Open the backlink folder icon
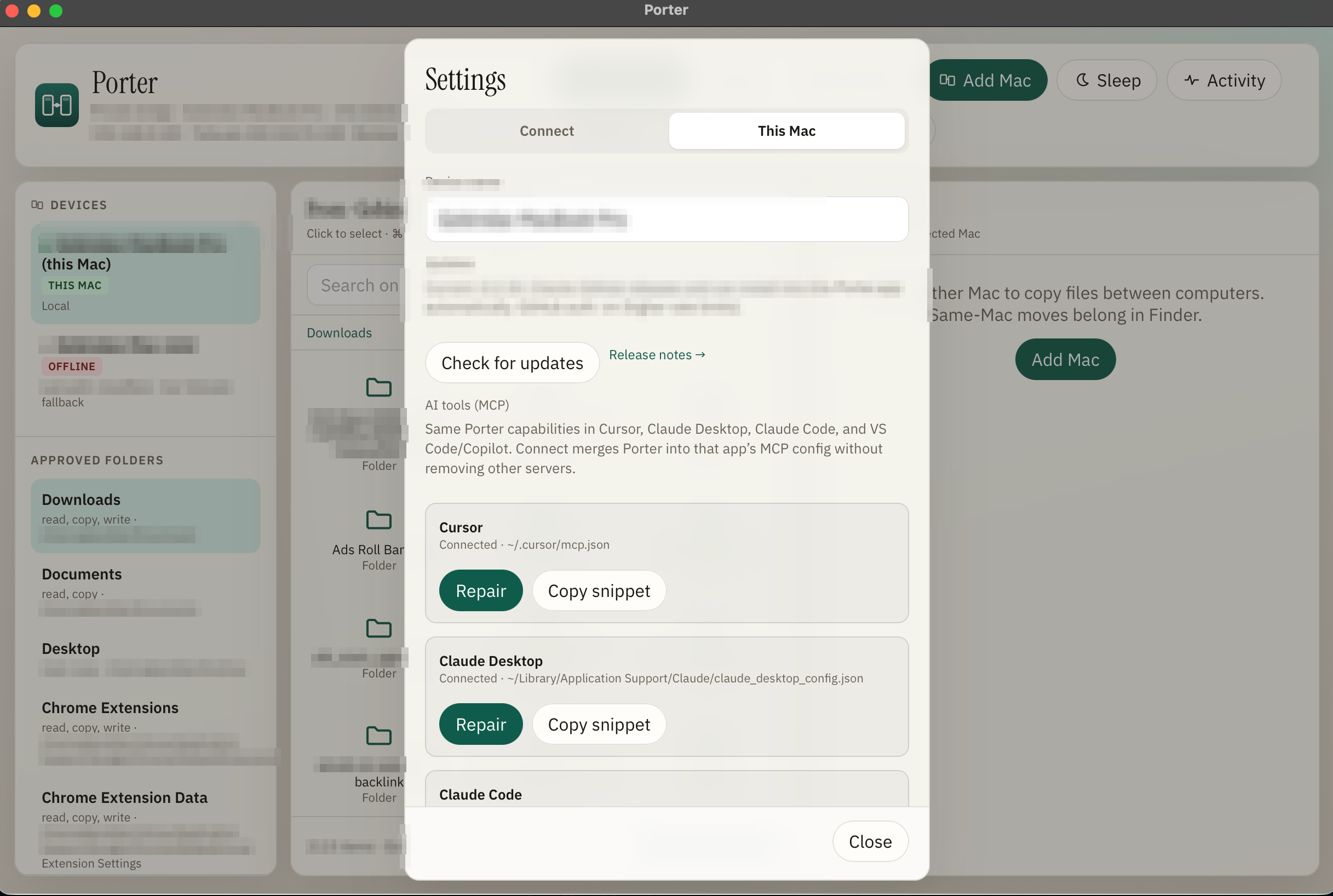Screen dimensions: 1333x896 click(378, 736)
